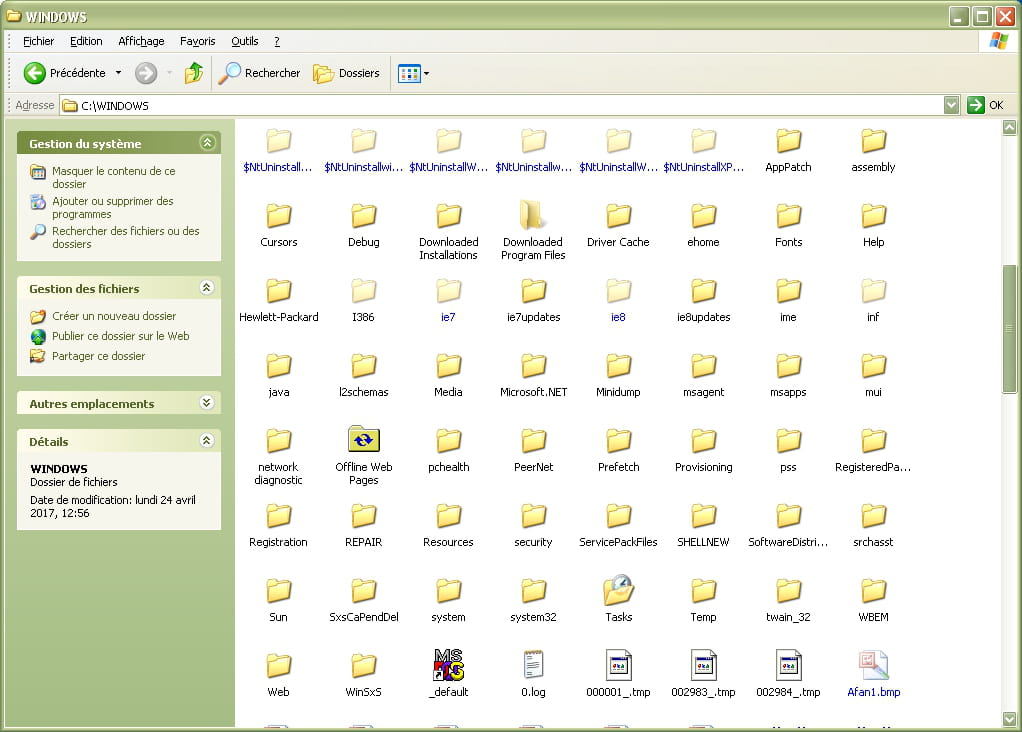1022x732 pixels.
Task: Open the system32 folder
Action: [533, 591]
